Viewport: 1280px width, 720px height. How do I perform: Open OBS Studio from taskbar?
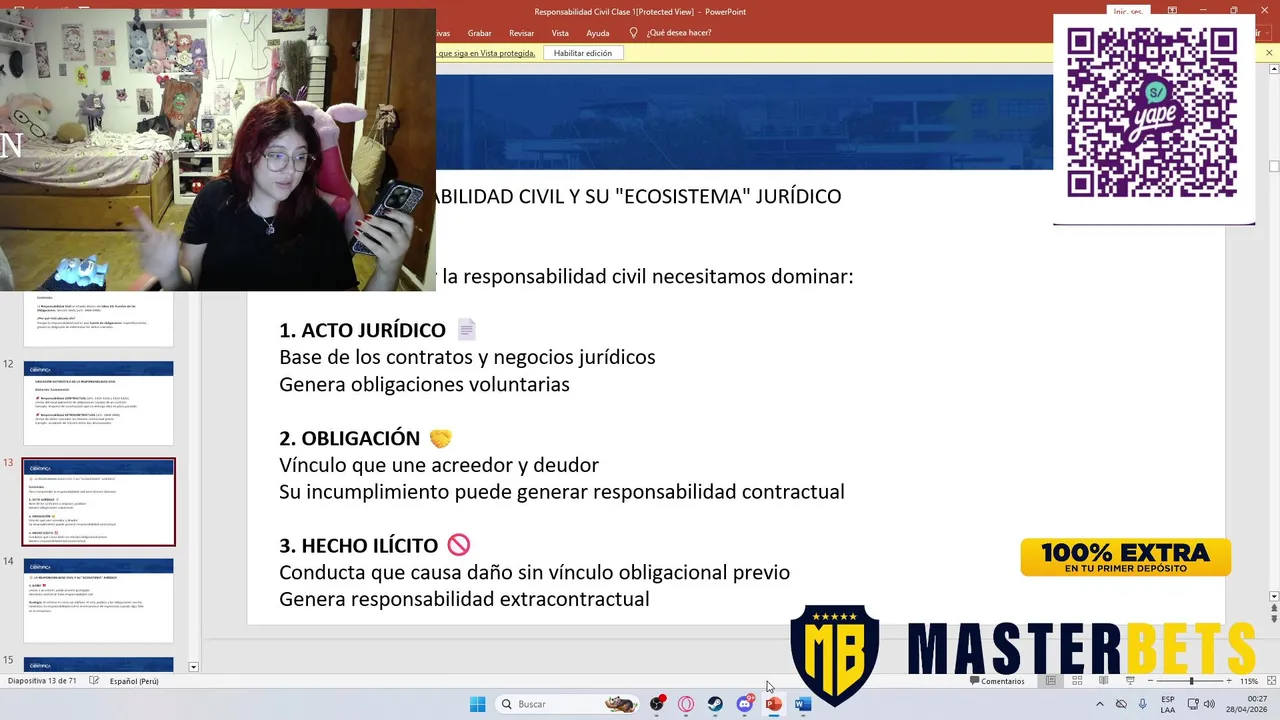click(657, 704)
